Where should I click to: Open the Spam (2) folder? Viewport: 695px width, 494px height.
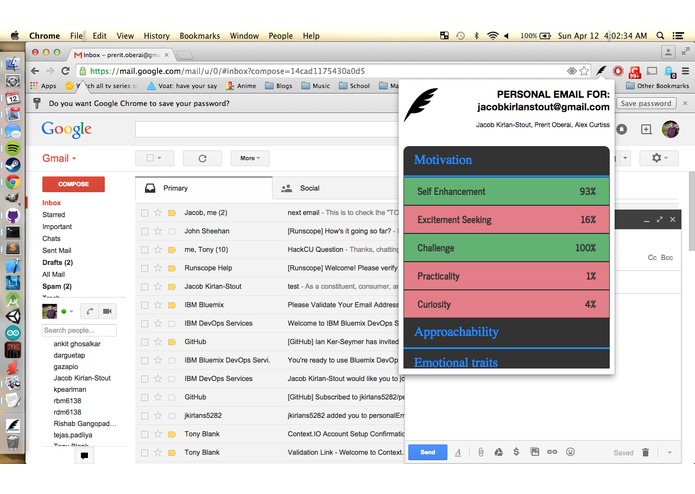57,286
